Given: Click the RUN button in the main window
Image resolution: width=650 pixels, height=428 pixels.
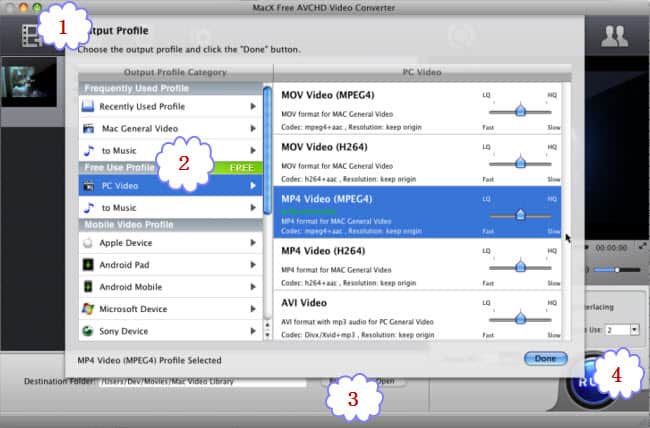Looking at the screenshot, I should pyautogui.click(x=589, y=381).
